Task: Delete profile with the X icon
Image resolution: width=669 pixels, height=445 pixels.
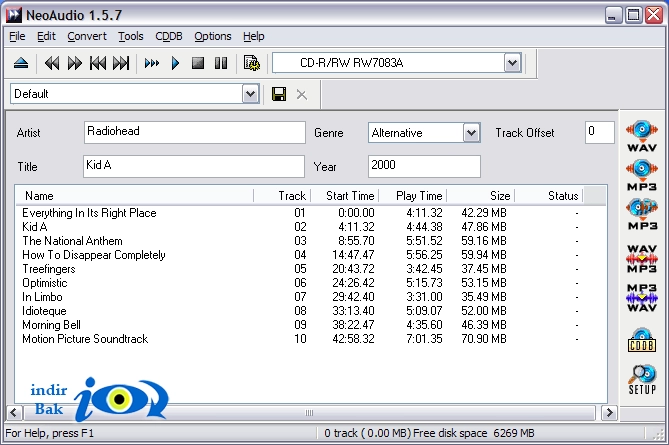Action: click(x=302, y=95)
